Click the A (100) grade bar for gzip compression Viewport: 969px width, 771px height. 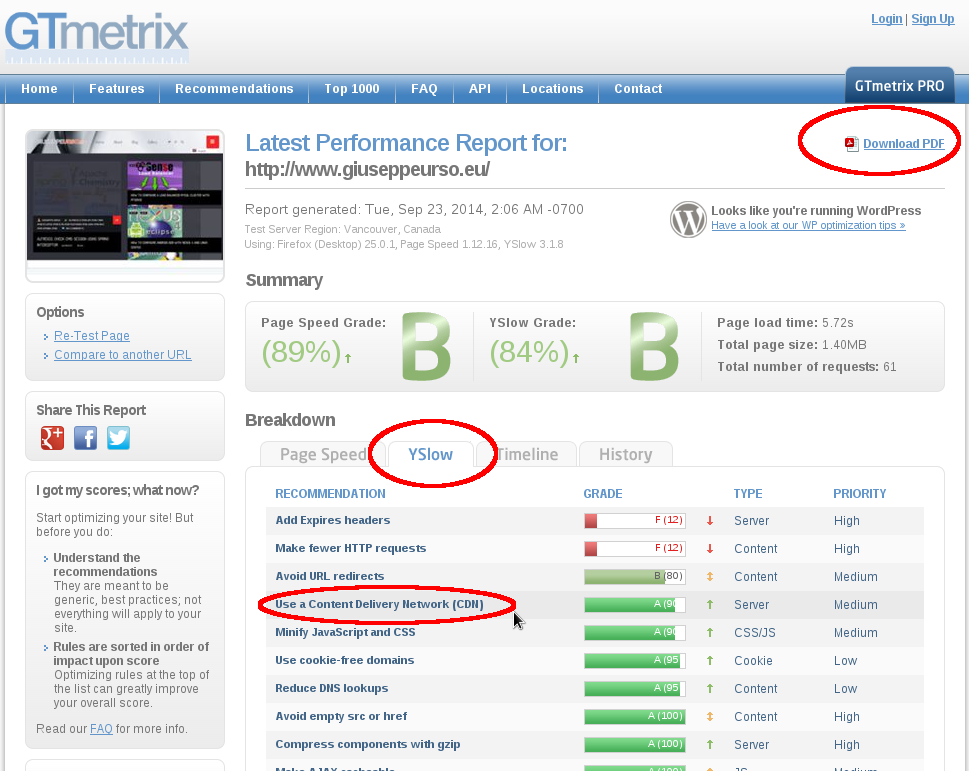point(635,744)
